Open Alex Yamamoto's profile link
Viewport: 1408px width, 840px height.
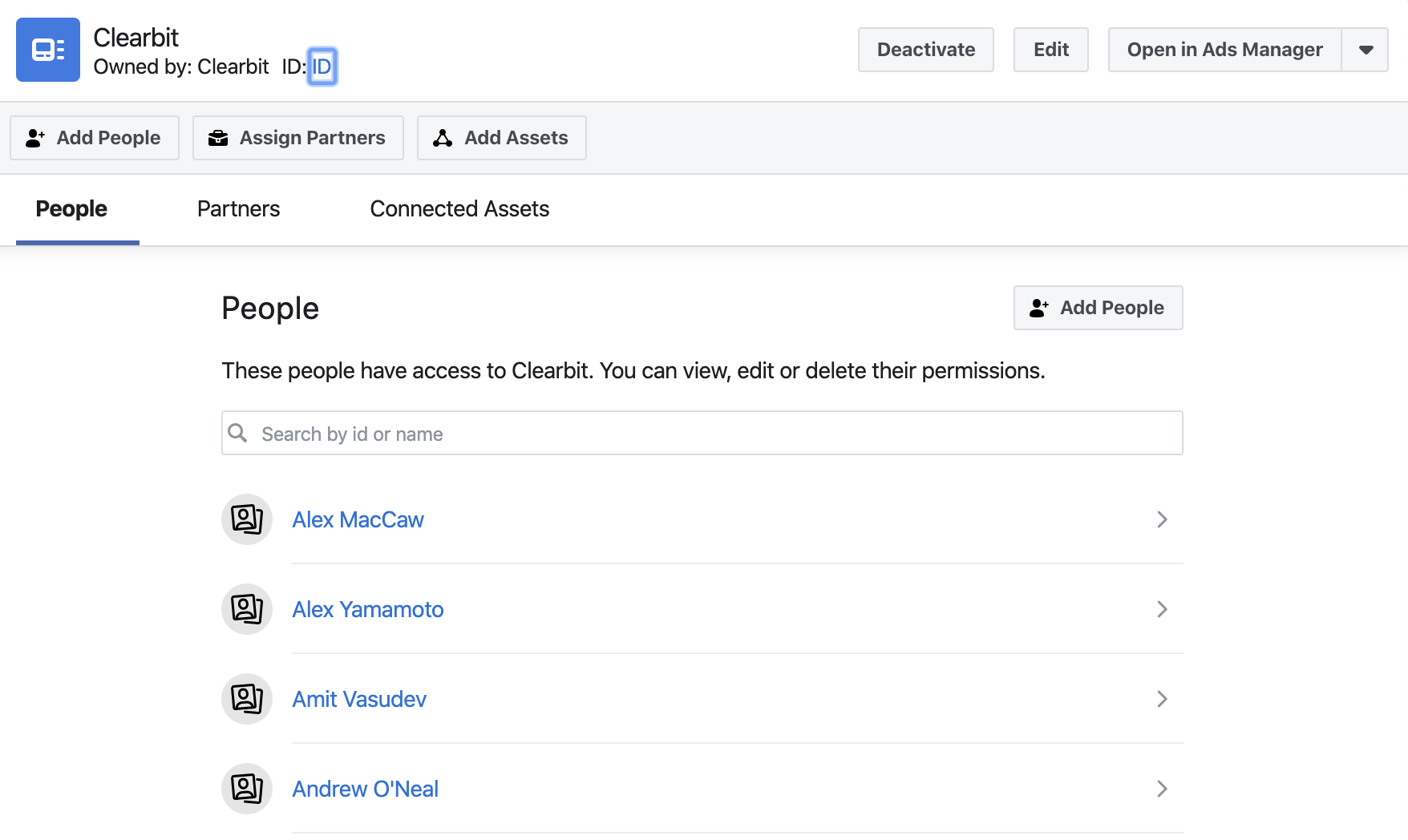pos(368,609)
